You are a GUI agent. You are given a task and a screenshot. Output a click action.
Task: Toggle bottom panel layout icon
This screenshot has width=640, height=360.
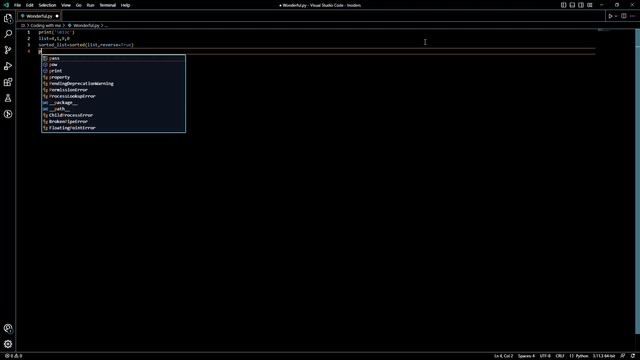click(572, 5)
